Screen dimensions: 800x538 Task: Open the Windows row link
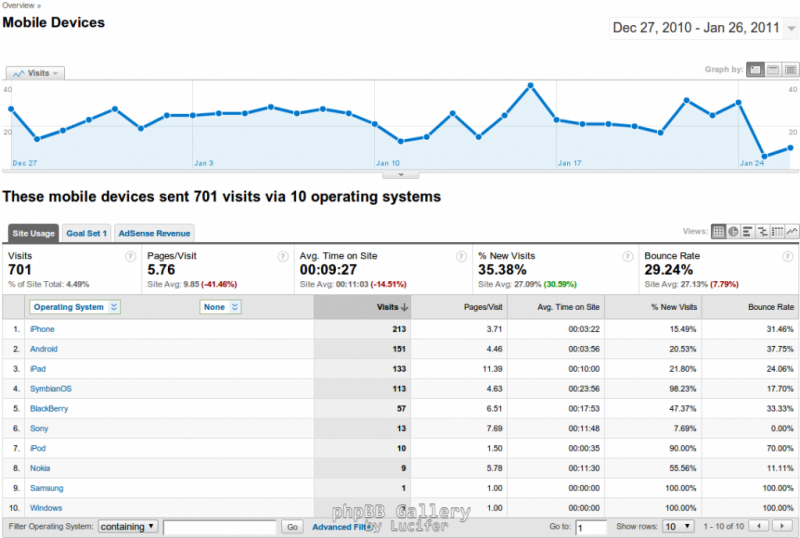(46, 508)
